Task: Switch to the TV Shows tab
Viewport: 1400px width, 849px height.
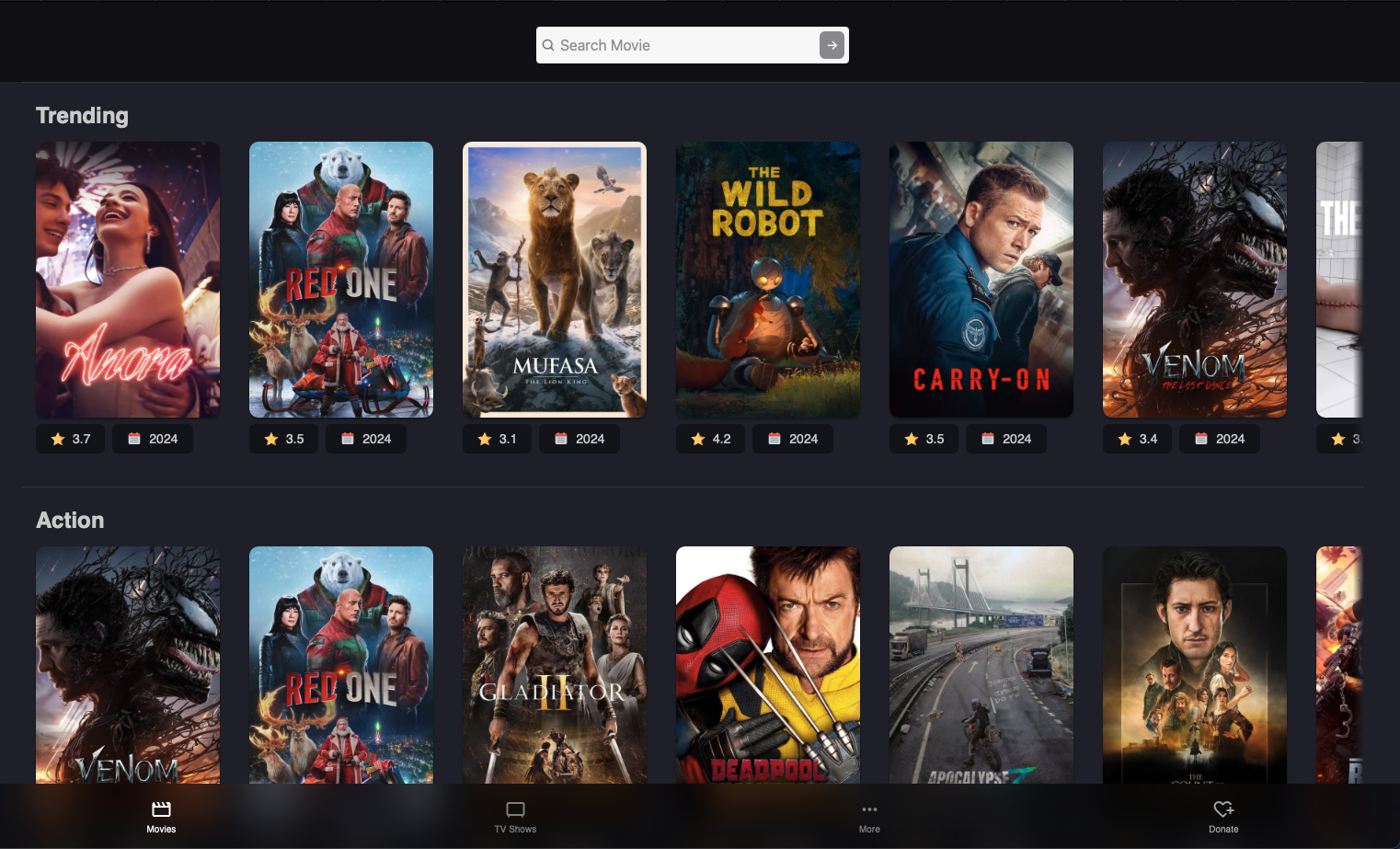Action: 515,817
